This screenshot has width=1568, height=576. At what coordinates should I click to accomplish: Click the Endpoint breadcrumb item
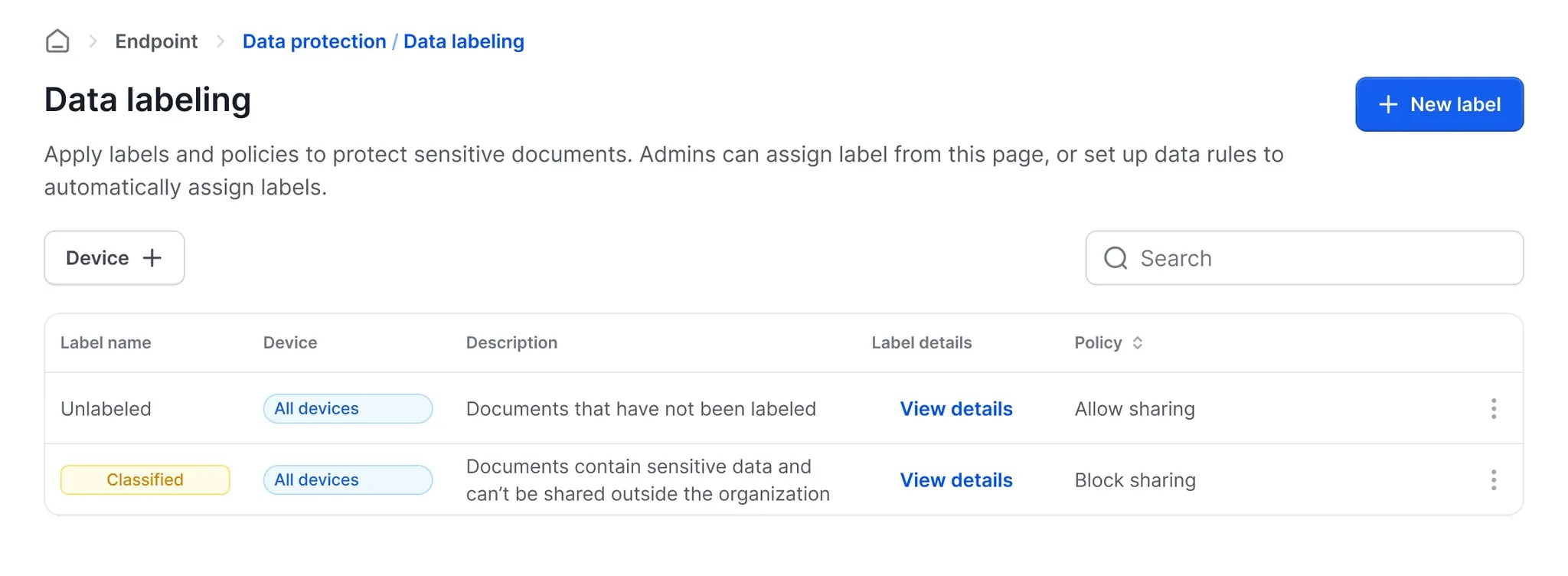(x=156, y=41)
